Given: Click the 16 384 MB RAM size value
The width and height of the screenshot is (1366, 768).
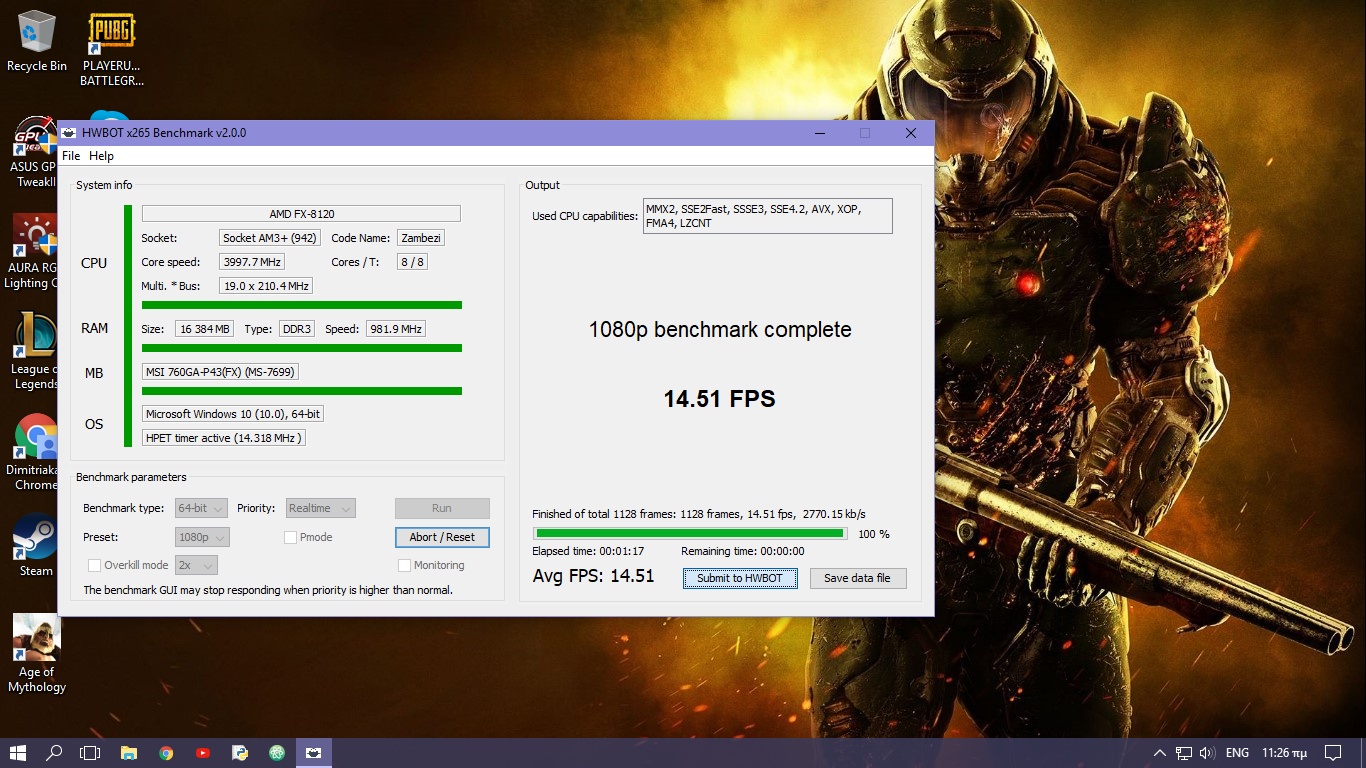Looking at the screenshot, I should 205,329.
